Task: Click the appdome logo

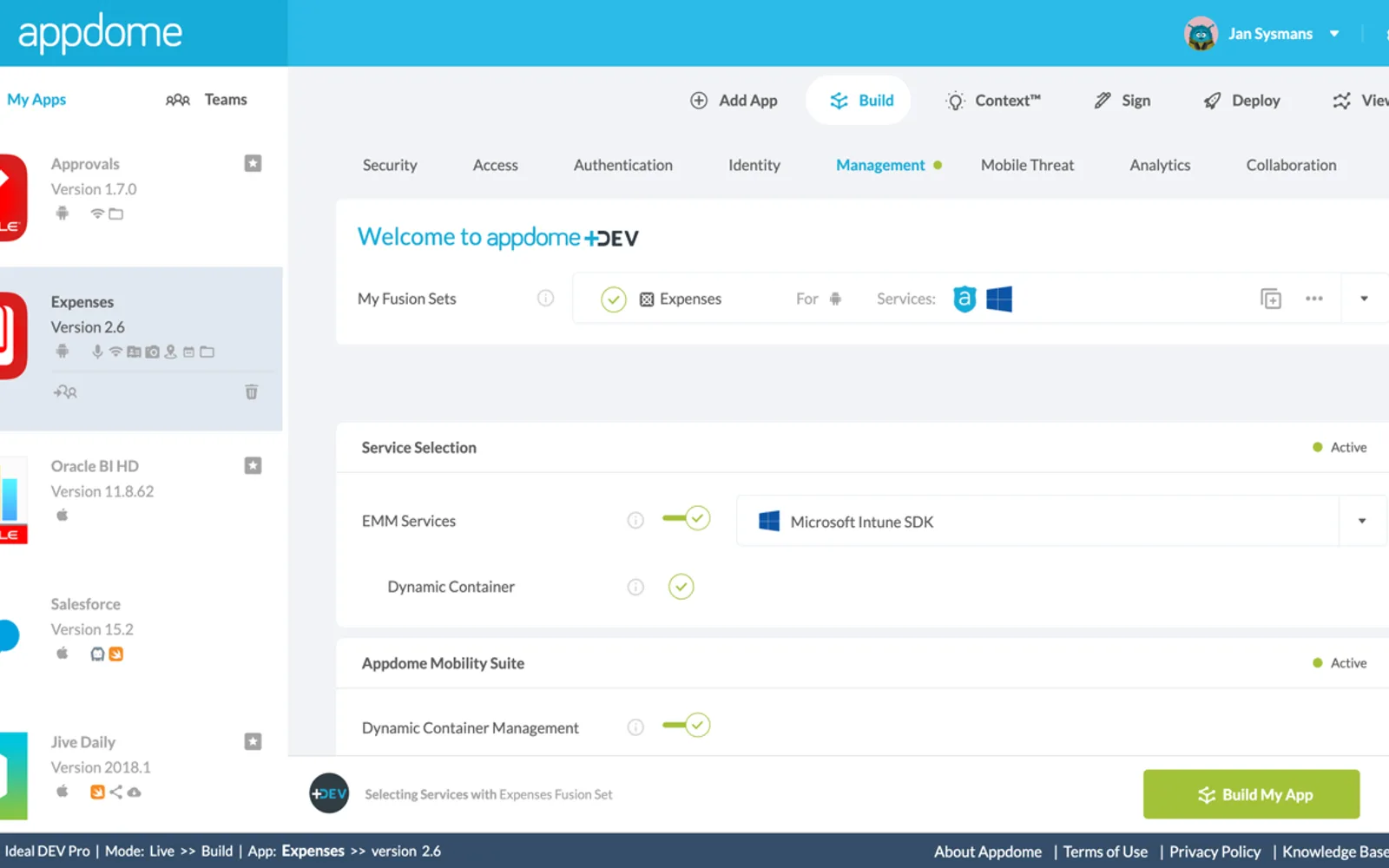Action: (x=100, y=33)
